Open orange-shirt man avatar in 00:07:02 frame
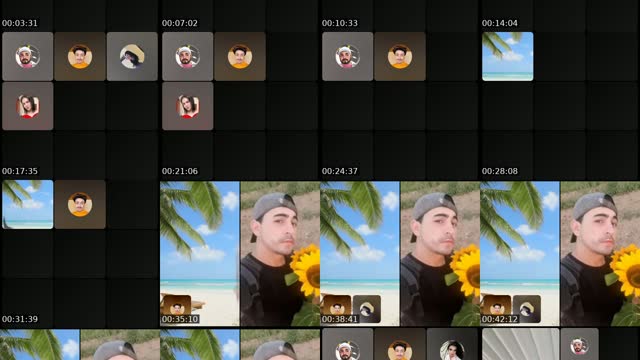The image size is (640, 360). [240, 56]
